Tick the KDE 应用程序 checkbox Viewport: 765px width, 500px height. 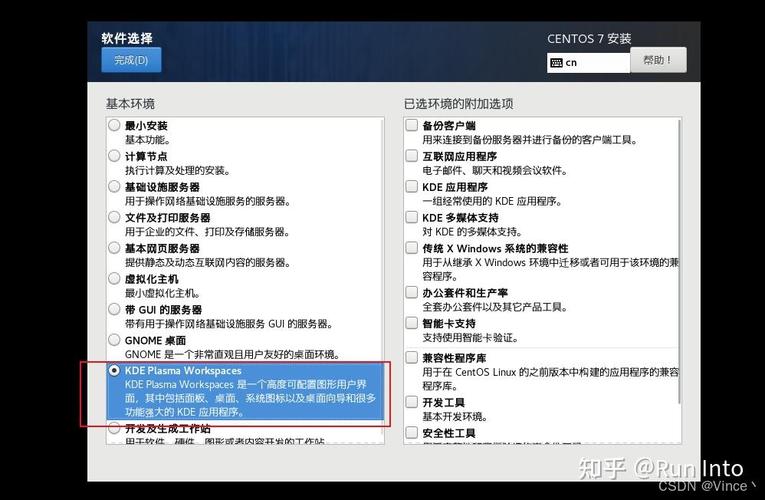click(x=412, y=187)
